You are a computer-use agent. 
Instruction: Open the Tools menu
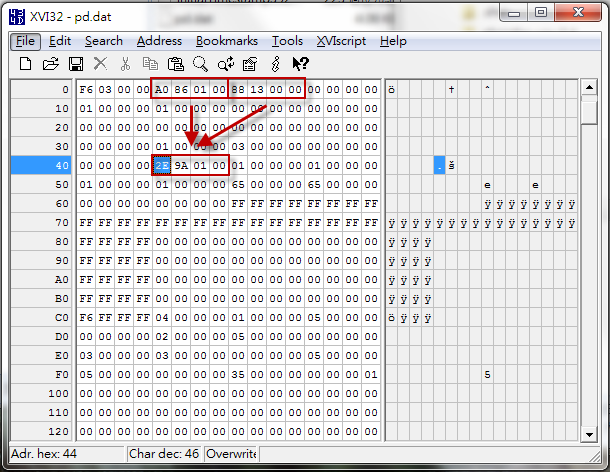[287, 41]
